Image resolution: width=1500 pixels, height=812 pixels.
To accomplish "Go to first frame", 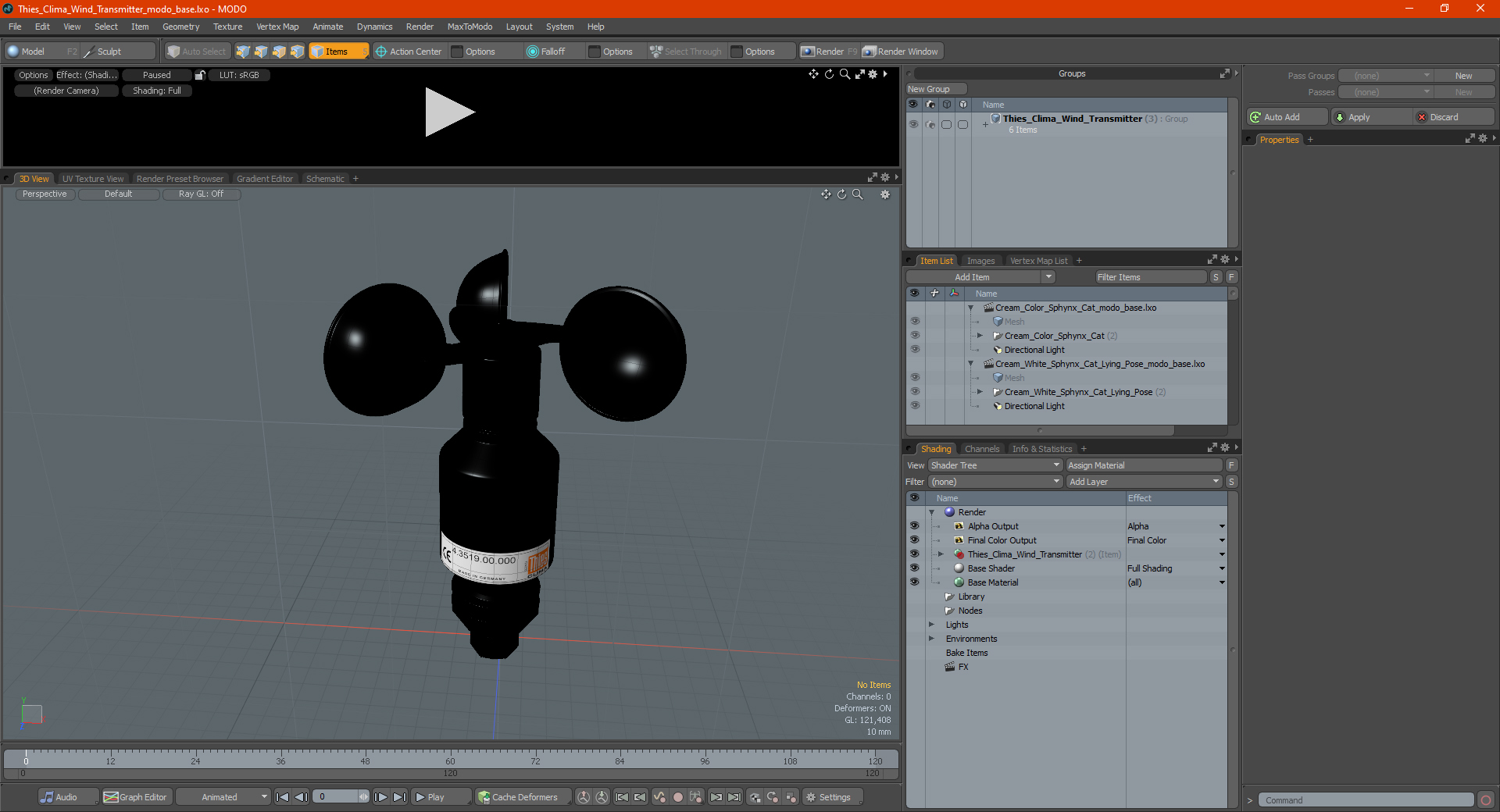I will (x=283, y=797).
